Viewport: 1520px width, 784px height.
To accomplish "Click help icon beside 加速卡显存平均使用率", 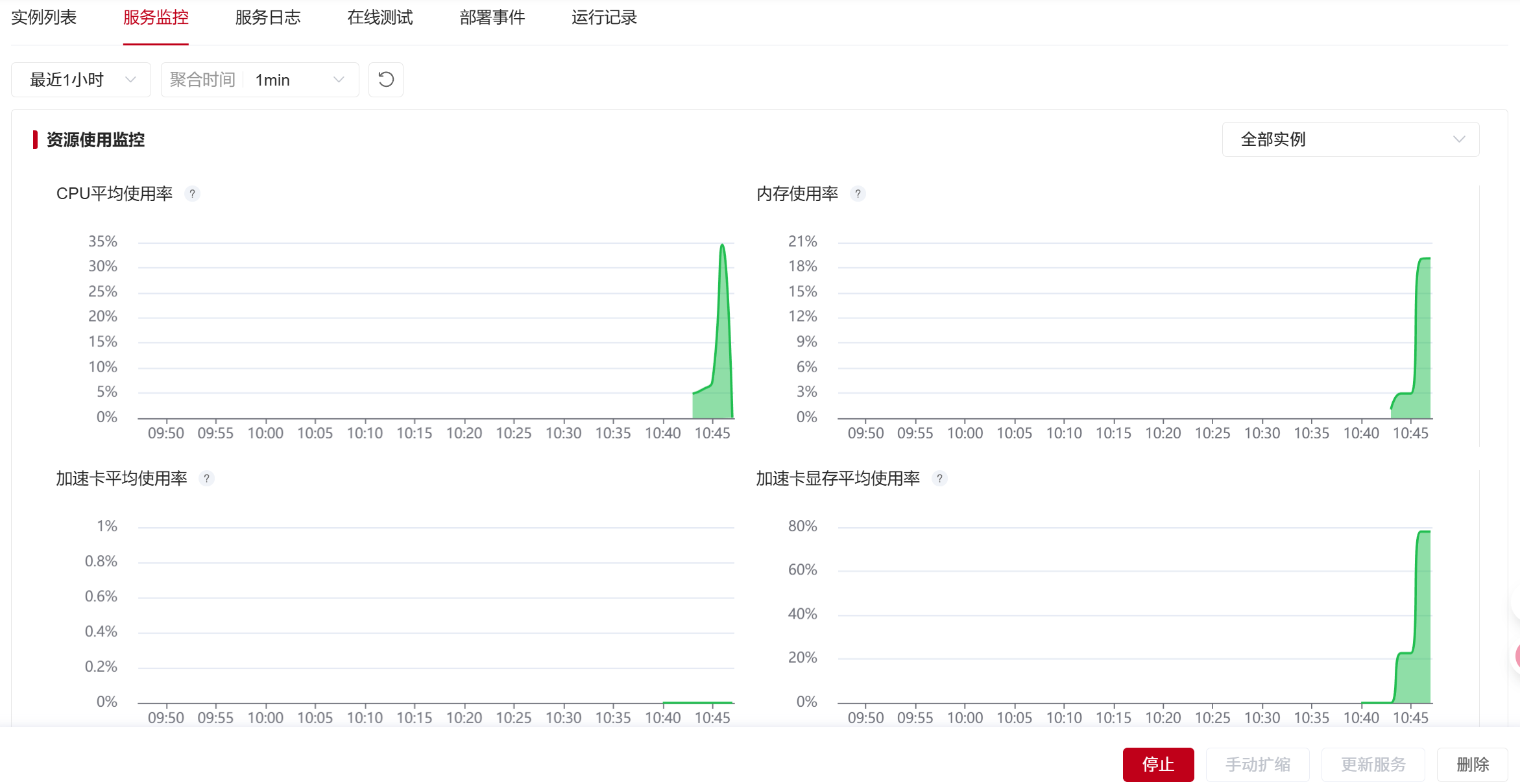I will pos(939,479).
